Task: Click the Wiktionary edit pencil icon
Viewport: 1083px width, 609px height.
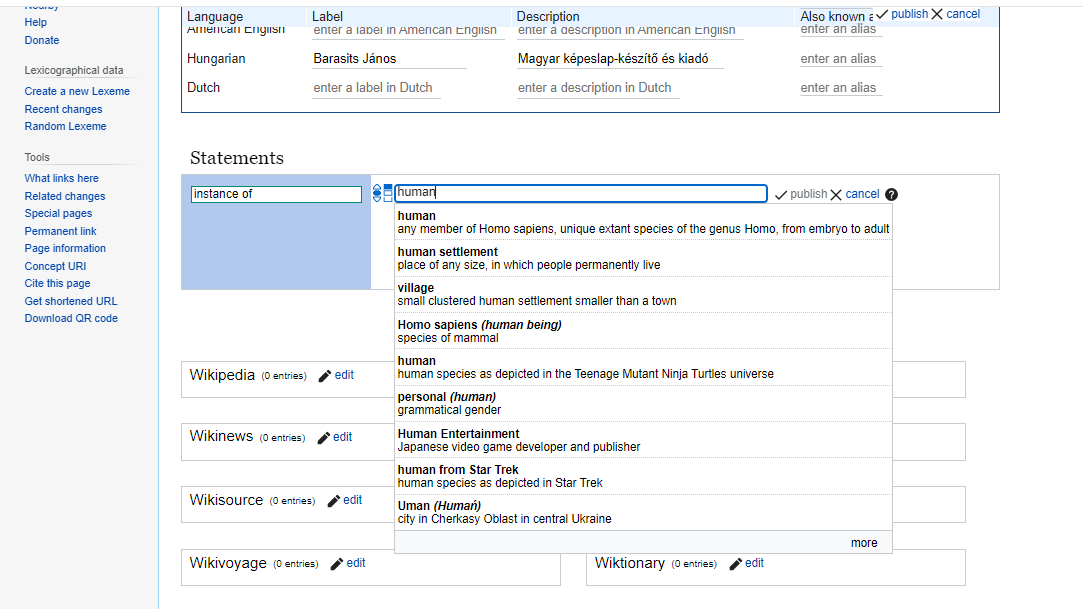Action: [x=736, y=564]
